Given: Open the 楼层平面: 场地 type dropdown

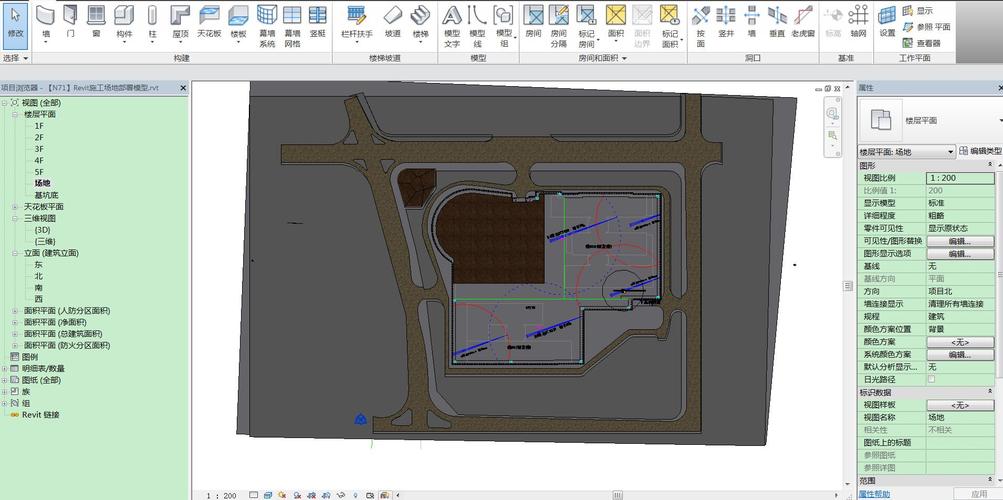Looking at the screenshot, I should click(x=951, y=152).
